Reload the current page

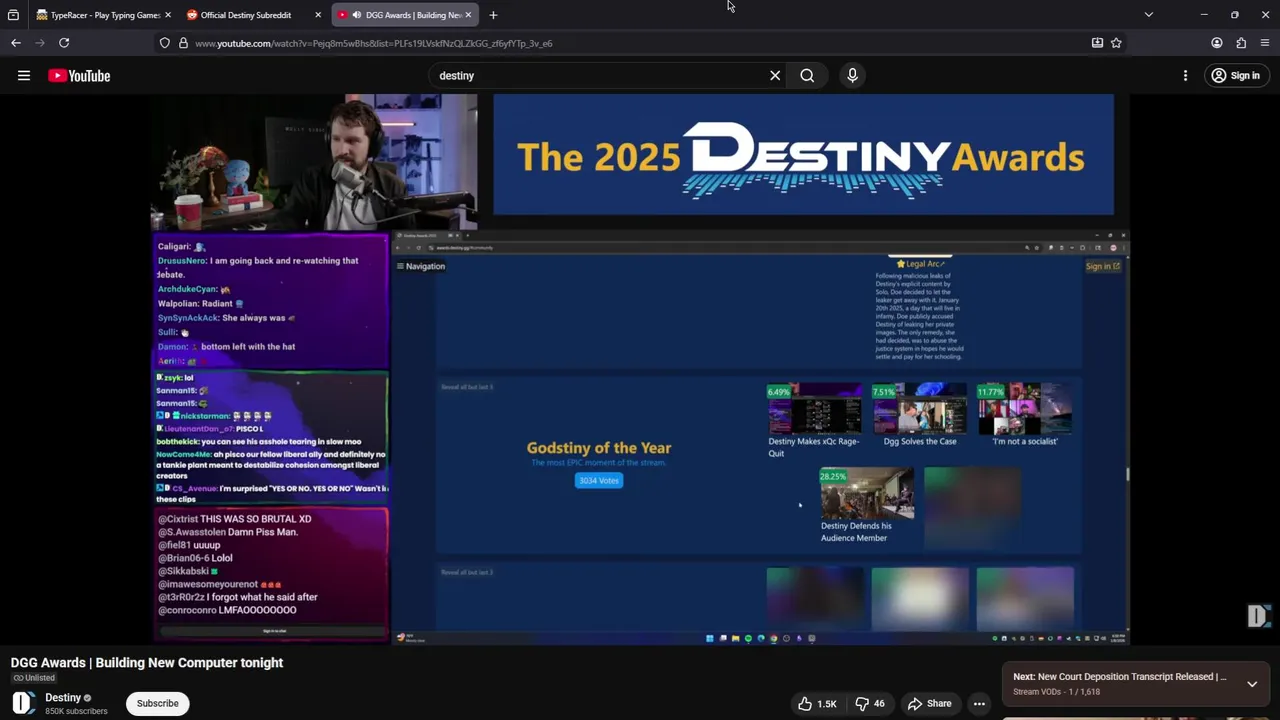click(64, 43)
